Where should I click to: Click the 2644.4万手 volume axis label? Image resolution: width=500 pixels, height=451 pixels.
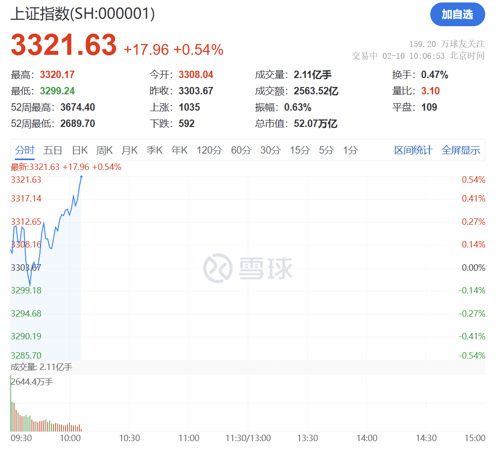coord(32,382)
